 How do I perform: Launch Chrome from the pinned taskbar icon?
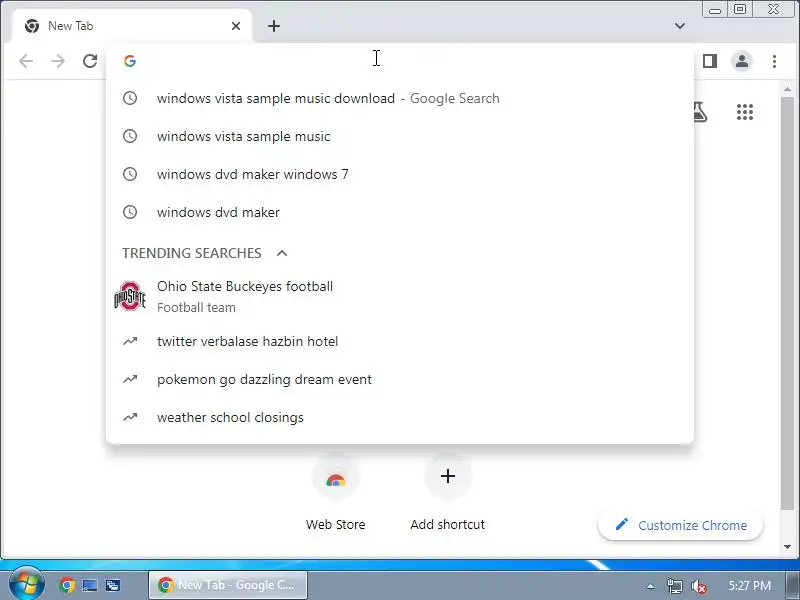pyautogui.click(x=67, y=585)
